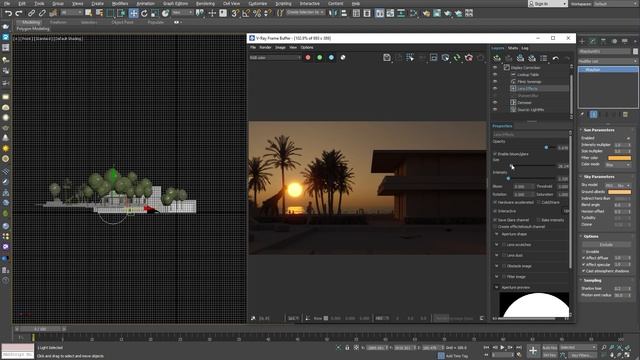Switch to the Stats tab
Screen dimensions: 640x360
click(x=513, y=48)
